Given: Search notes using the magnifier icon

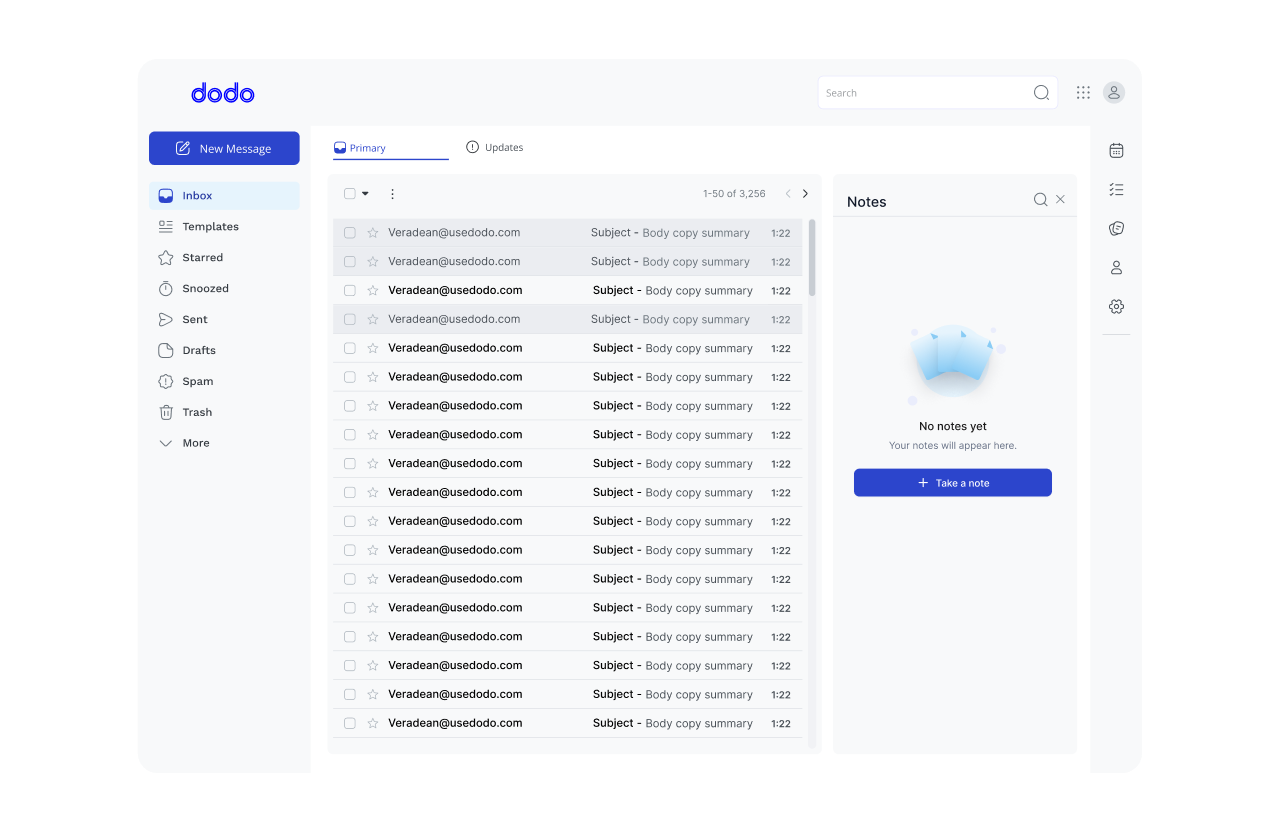Looking at the screenshot, I should tap(1040, 200).
